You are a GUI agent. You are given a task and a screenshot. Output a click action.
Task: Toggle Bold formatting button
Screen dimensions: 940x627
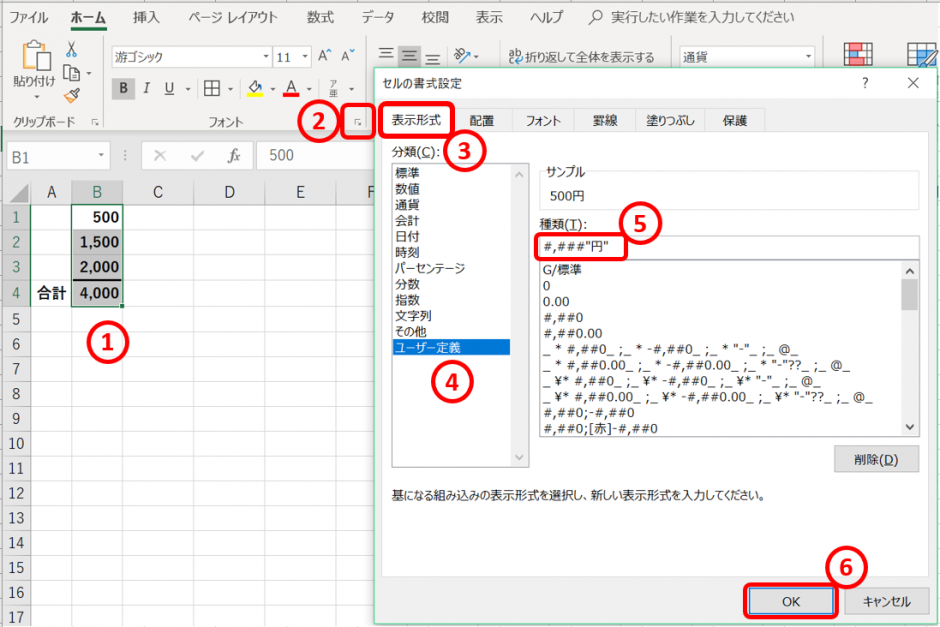tap(123, 88)
